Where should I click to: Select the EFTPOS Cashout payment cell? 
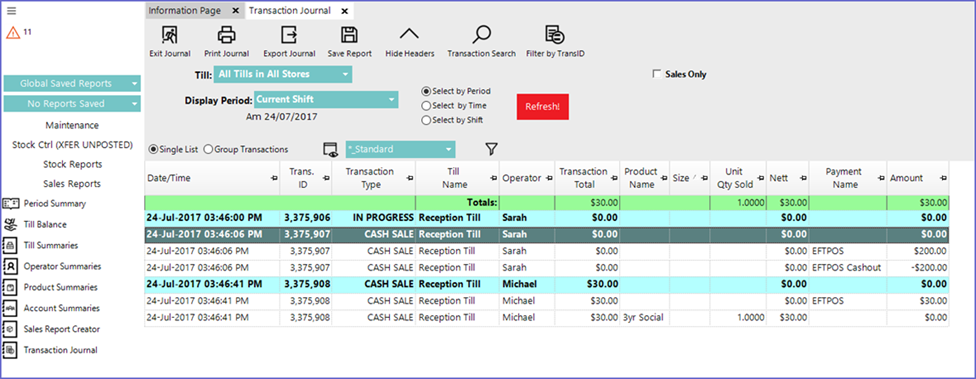847,268
